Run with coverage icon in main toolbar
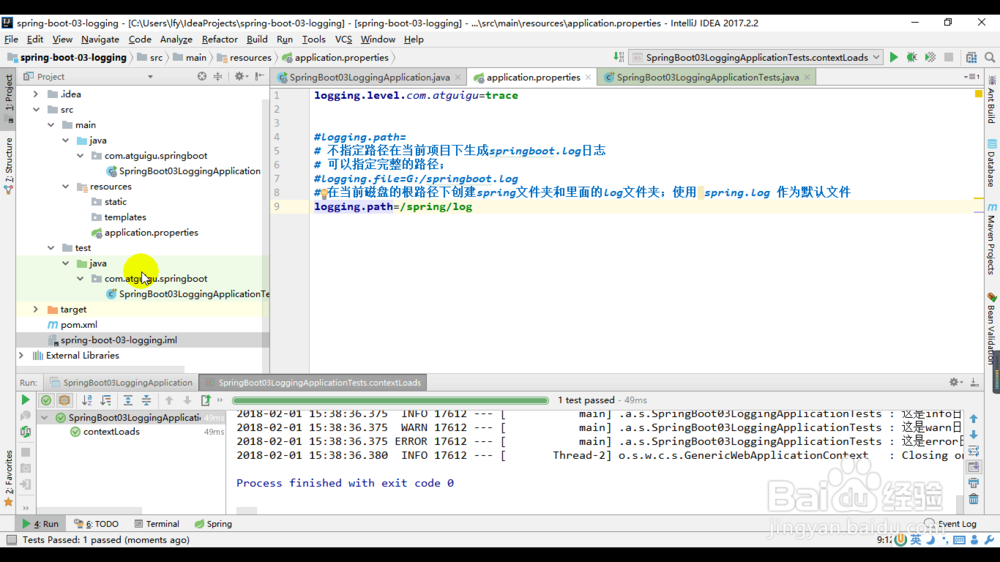 [930, 57]
